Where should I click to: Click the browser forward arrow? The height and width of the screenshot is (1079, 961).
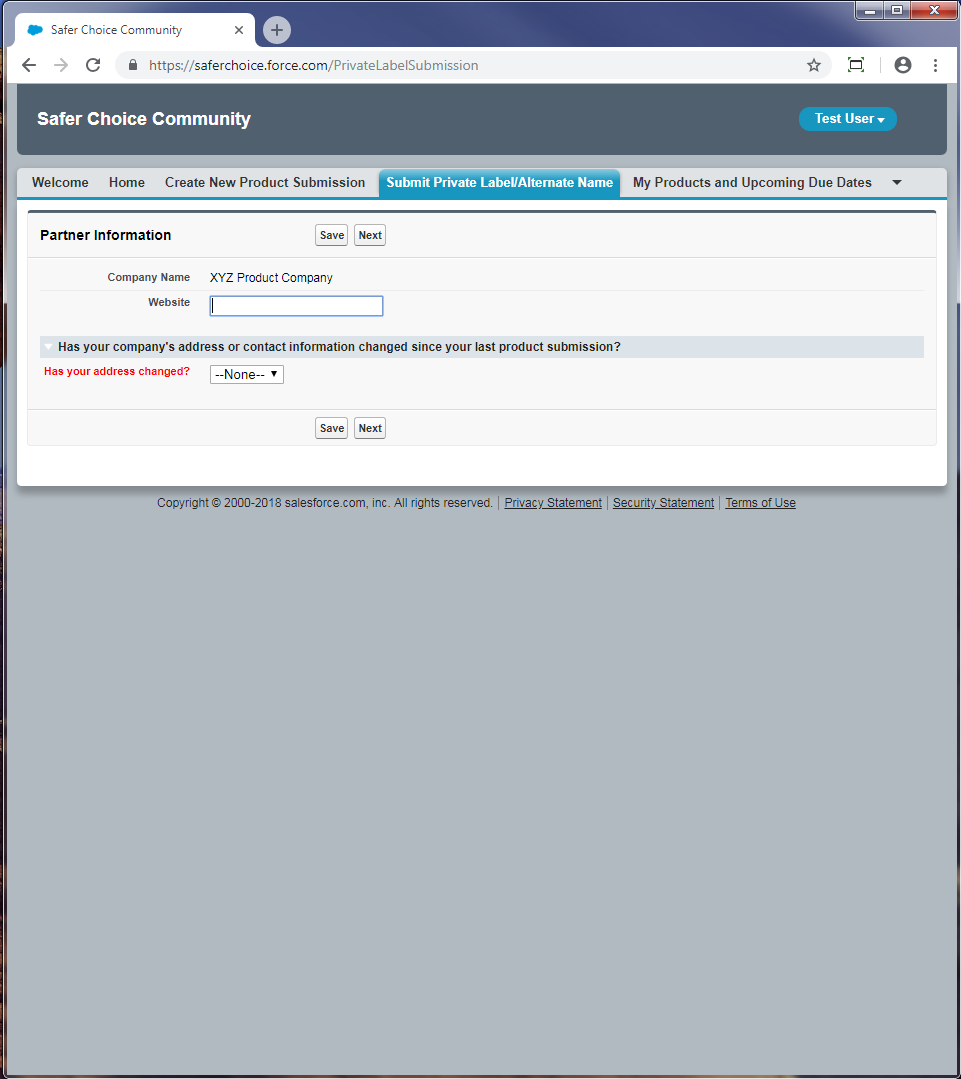tap(61, 65)
